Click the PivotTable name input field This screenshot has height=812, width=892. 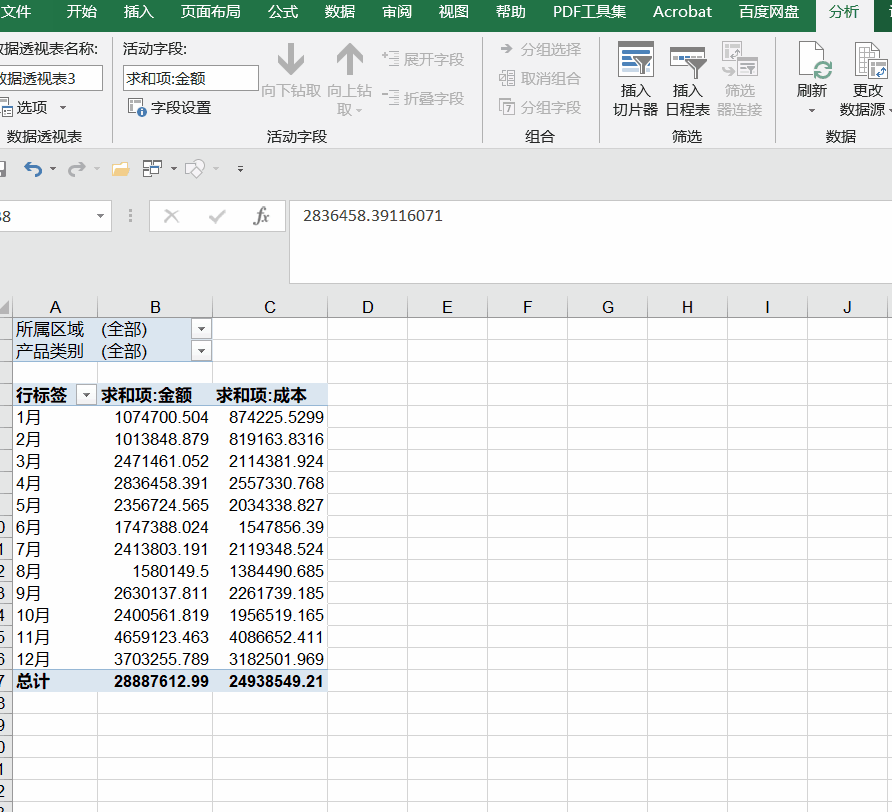pyautogui.click(x=50, y=79)
